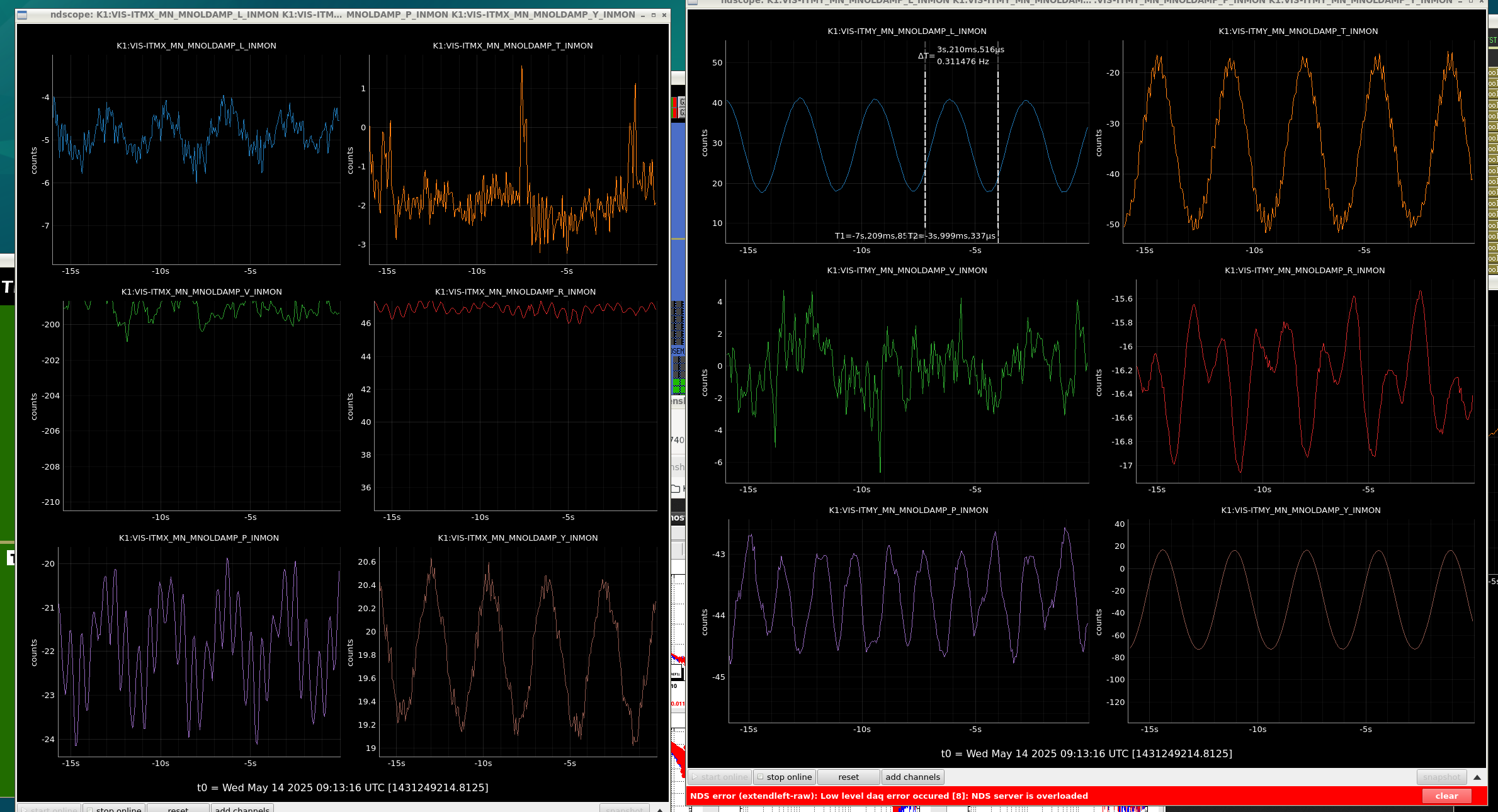The height and width of the screenshot is (812, 1498).
Task: Click the t0 timestamp label in ITMY window
Action: (1086, 753)
